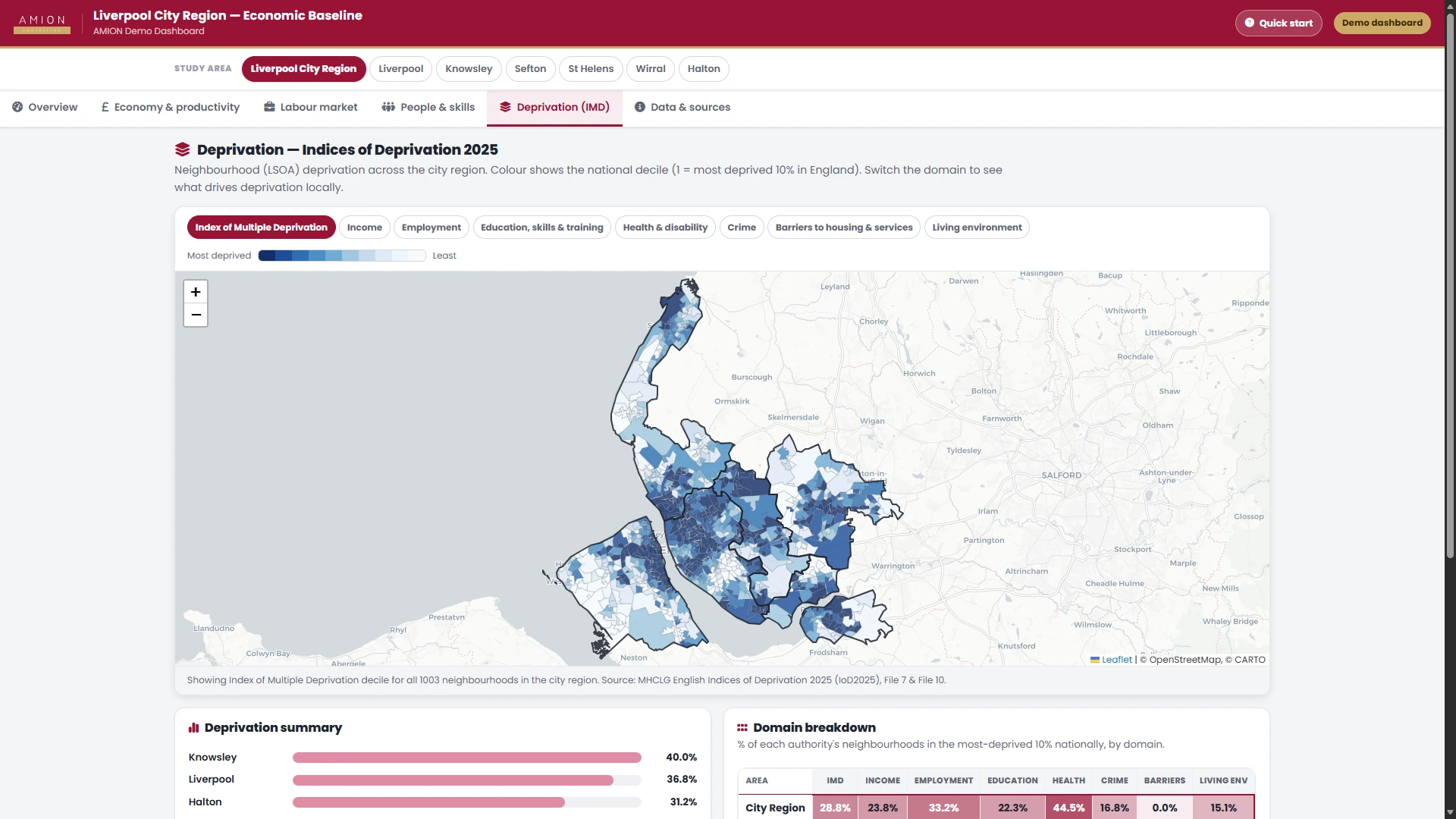The width and height of the screenshot is (1456, 819).
Task: Select St Helens study area
Action: (x=591, y=69)
